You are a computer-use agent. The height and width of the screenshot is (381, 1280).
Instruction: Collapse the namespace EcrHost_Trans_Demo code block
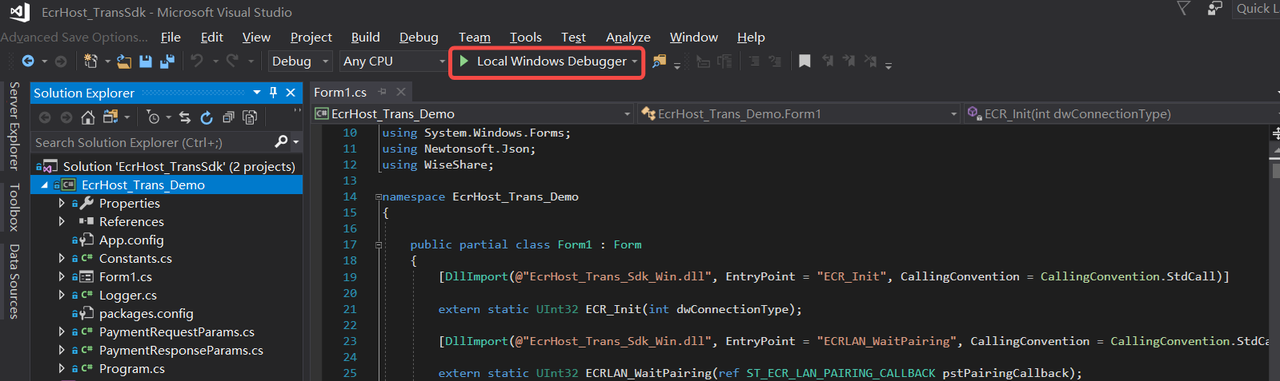(x=378, y=197)
